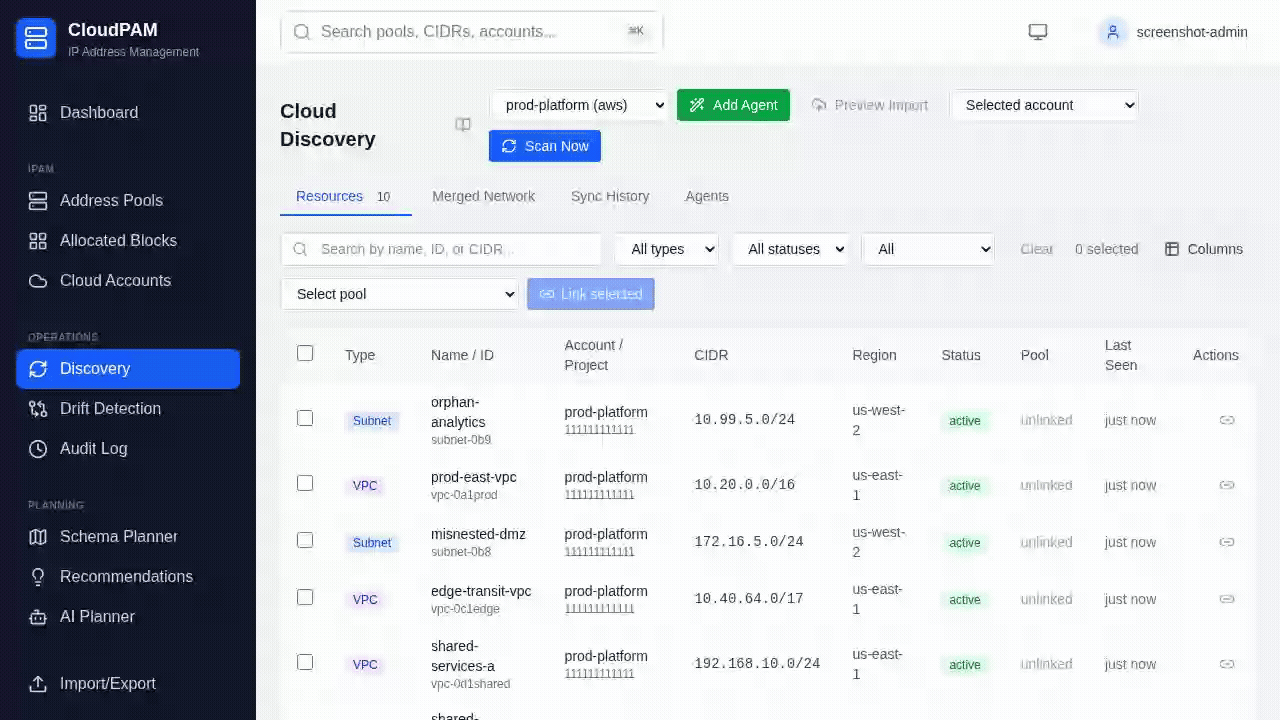Open the Columns chooser button
The height and width of the screenshot is (720, 1280).
tap(1204, 249)
